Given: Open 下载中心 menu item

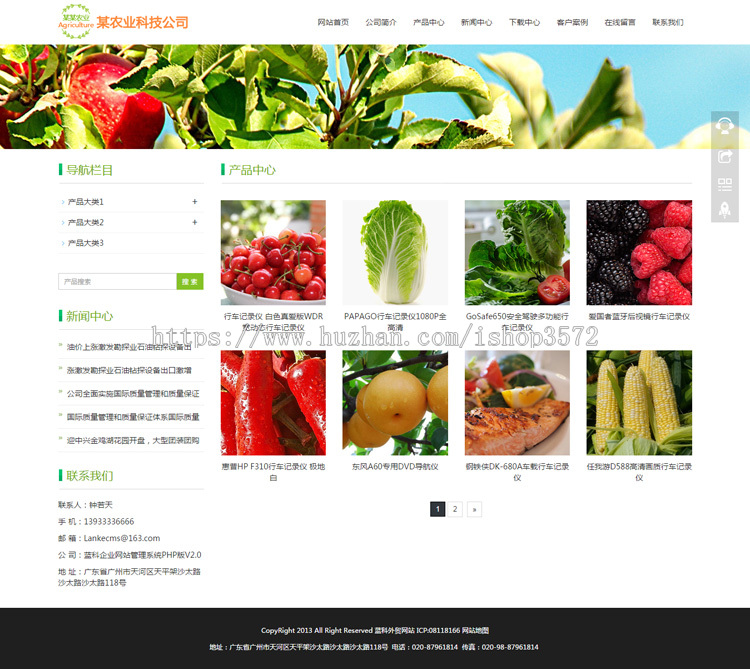Looking at the screenshot, I should point(525,22).
